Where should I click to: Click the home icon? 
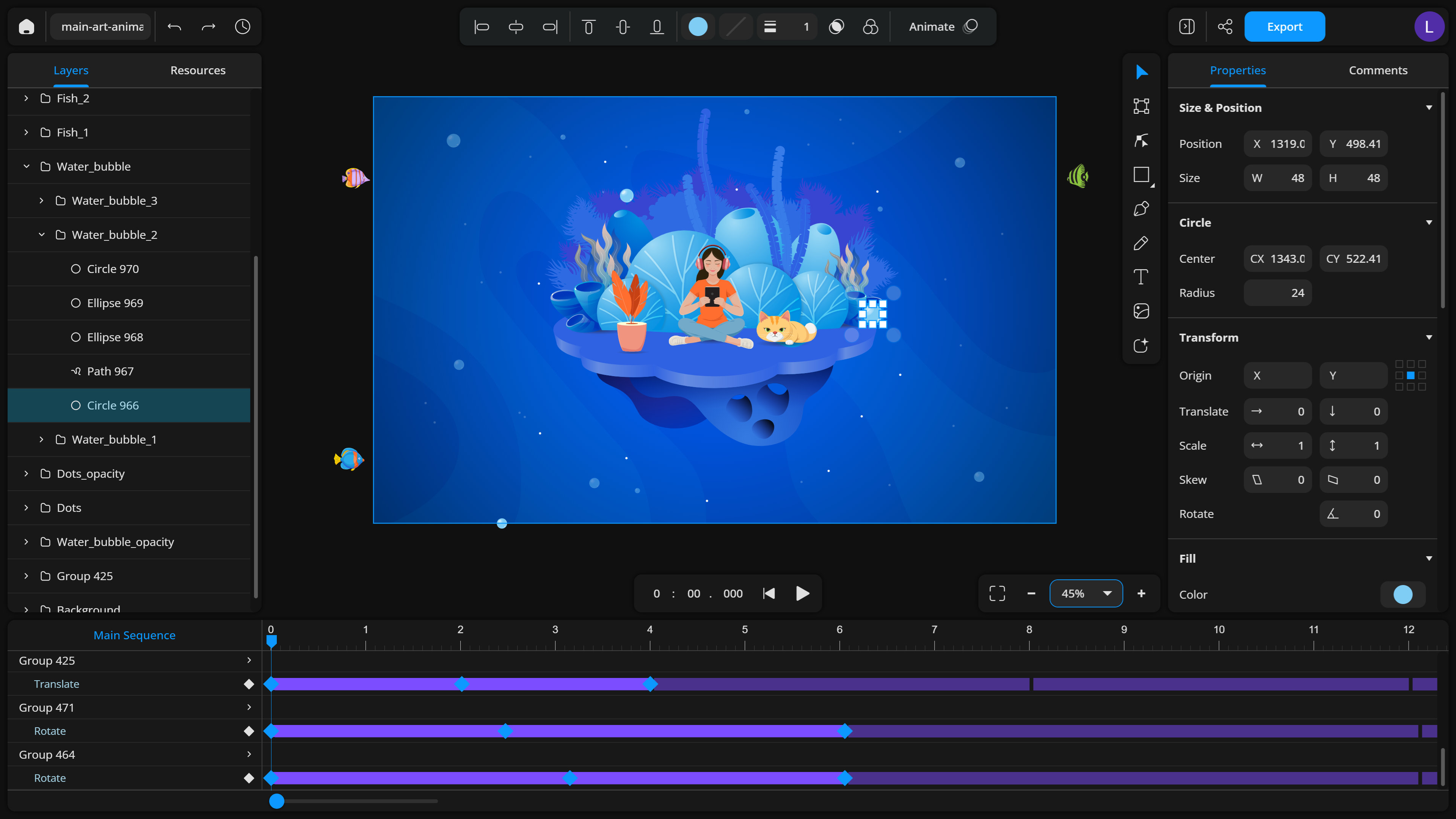27,27
